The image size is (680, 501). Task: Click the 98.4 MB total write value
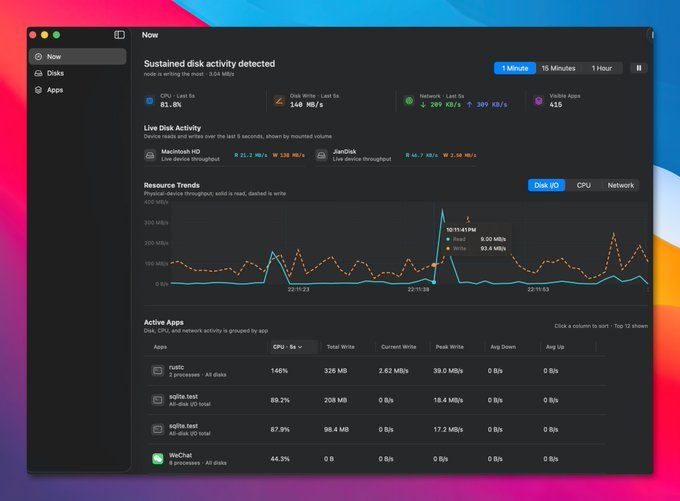pyautogui.click(x=336, y=429)
